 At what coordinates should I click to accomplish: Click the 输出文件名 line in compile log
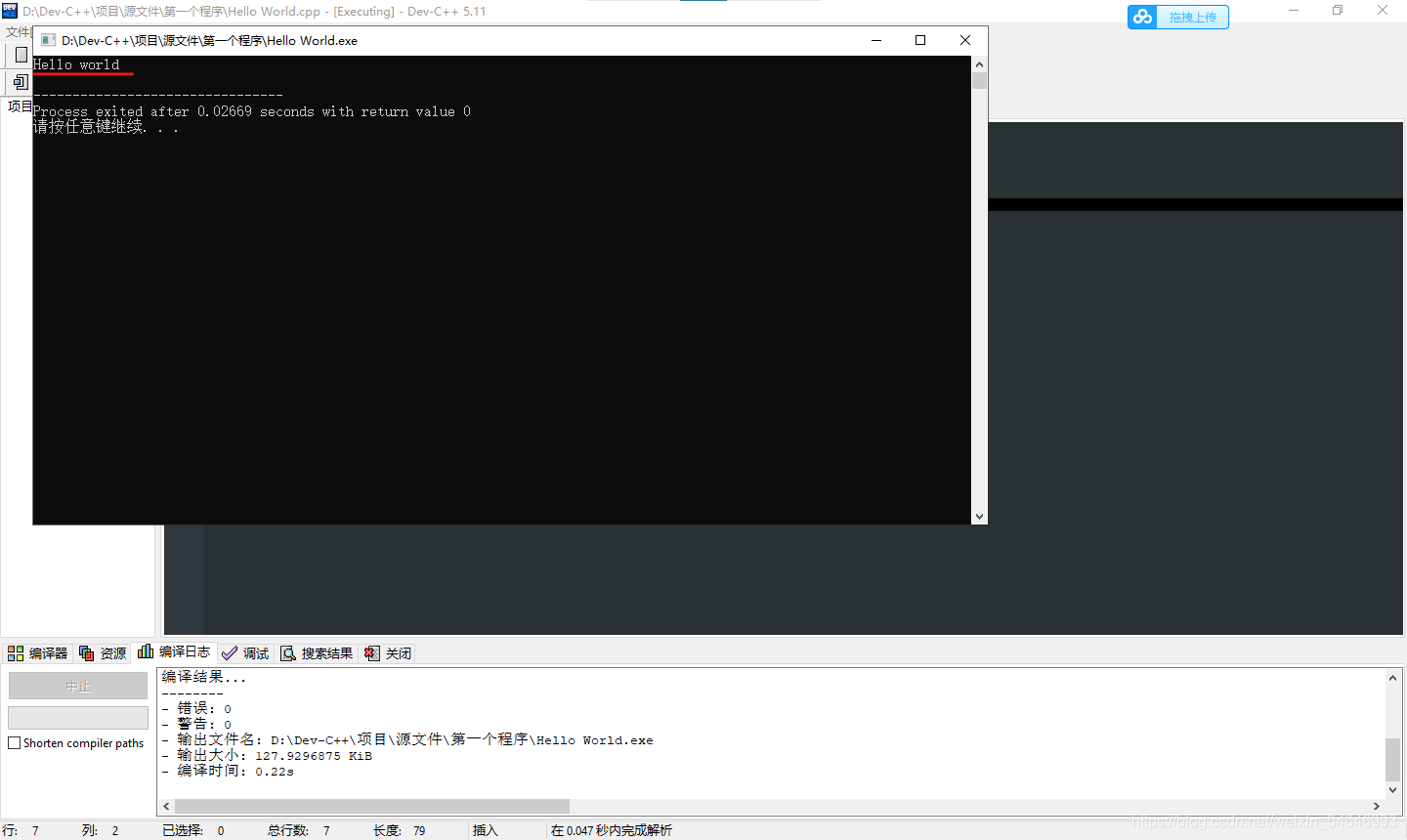point(407,739)
